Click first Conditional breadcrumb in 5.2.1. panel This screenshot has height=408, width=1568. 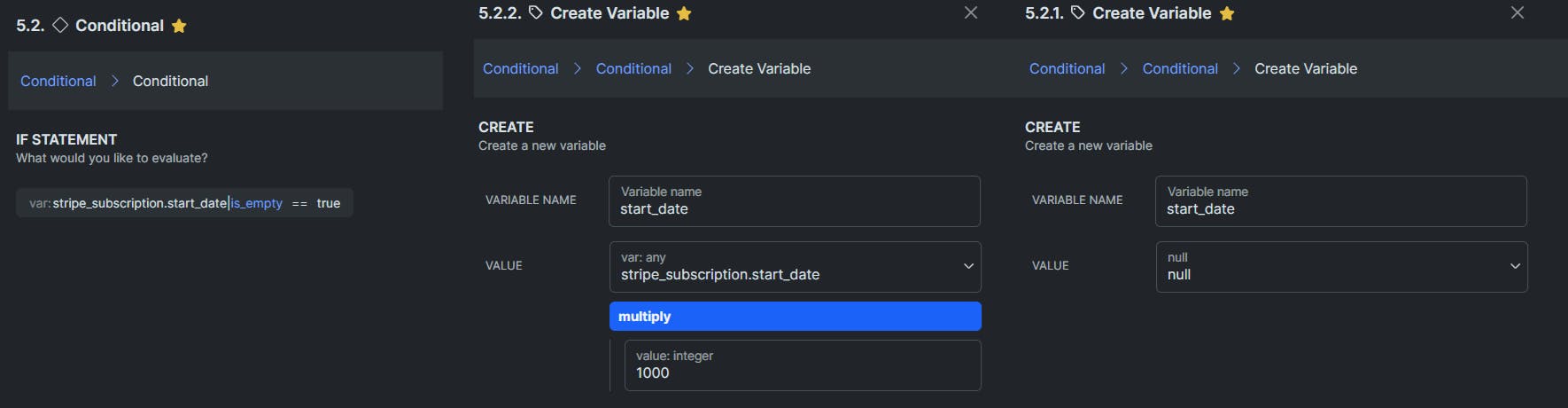(x=1067, y=68)
